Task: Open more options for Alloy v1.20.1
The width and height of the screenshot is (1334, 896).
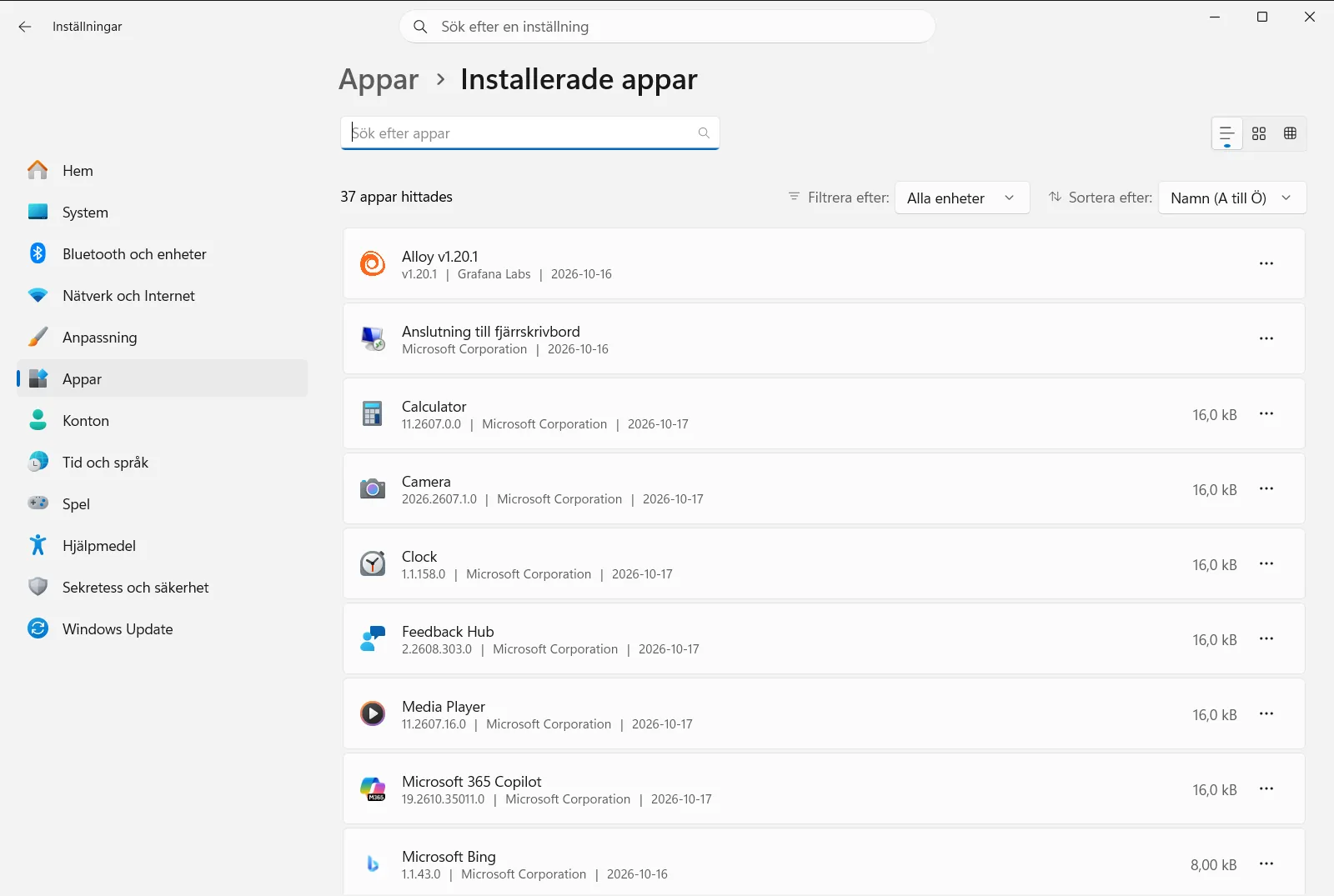Action: click(1266, 263)
